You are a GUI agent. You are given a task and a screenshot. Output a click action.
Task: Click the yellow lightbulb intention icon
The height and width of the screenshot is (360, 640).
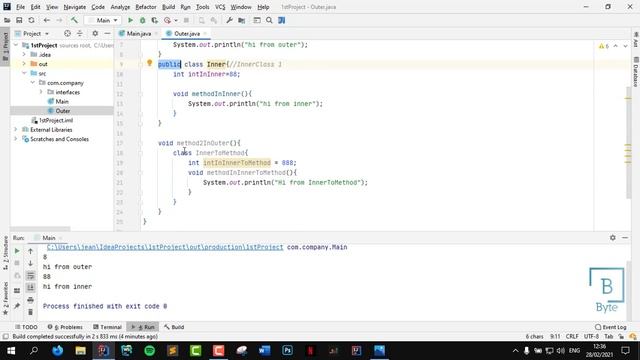point(149,63)
